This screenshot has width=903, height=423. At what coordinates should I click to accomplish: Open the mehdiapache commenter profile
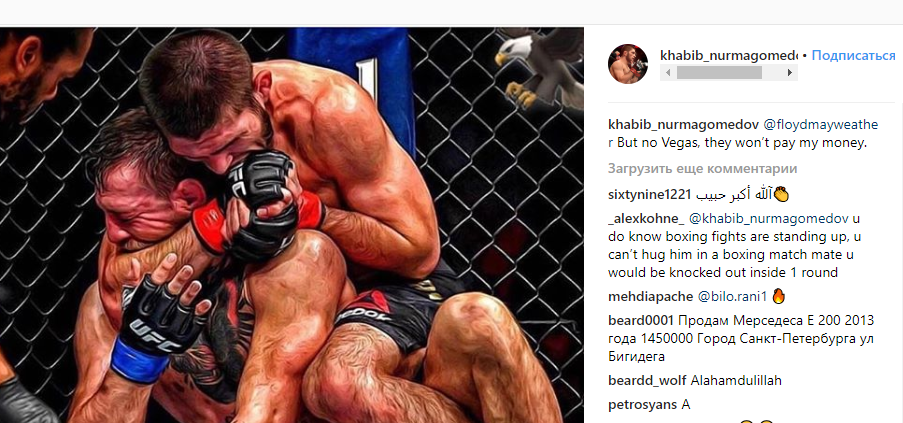click(651, 296)
